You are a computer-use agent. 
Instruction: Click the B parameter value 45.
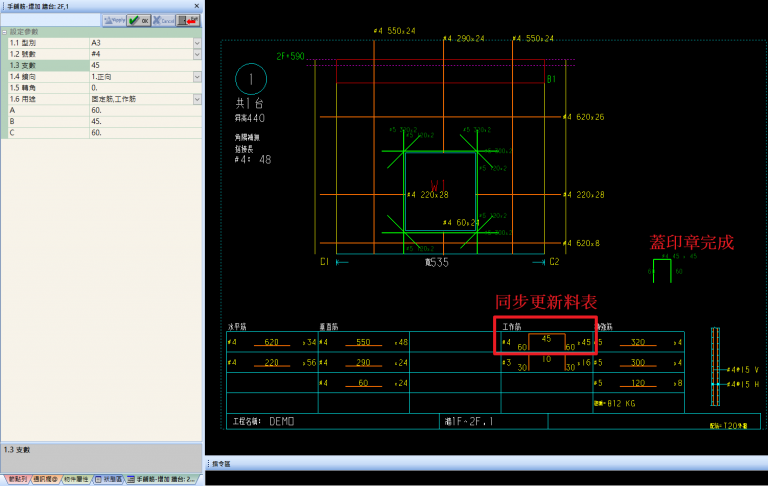[x=145, y=122]
